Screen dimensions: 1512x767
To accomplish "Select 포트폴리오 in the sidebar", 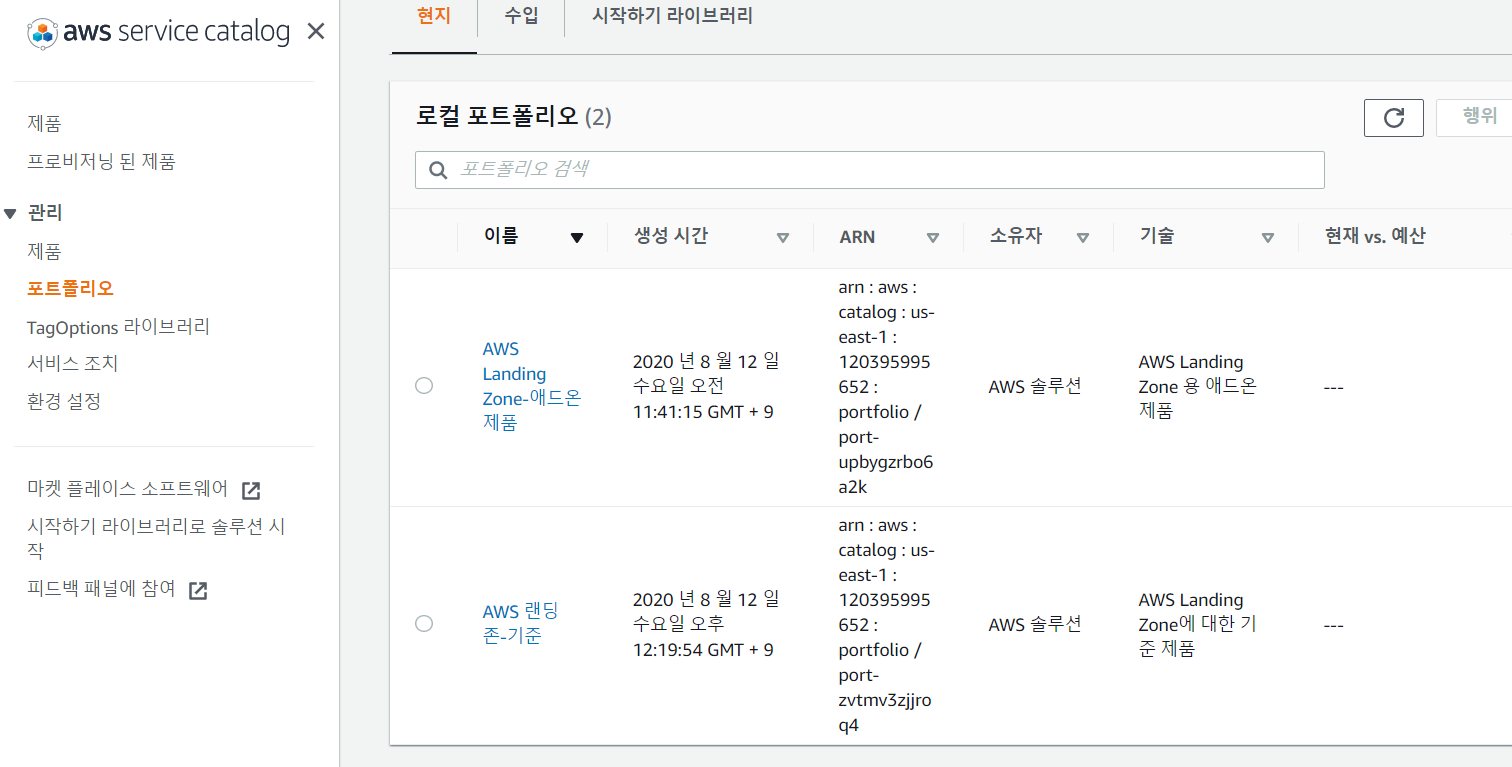I will (x=70, y=289).
